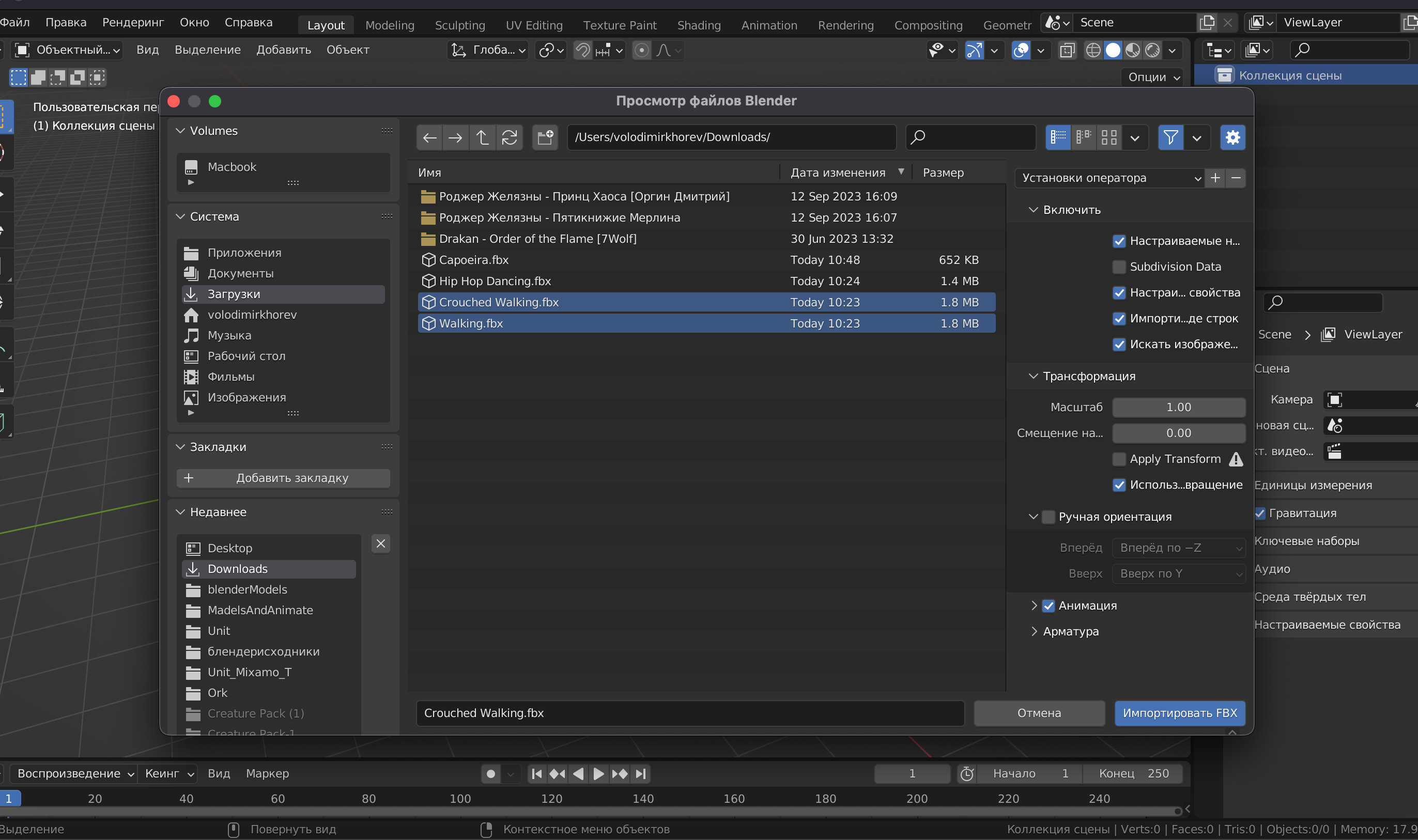The height and width of the screenshot is (840, 1418).
Task: Remove operator preset with minus
Action: 1236,178
